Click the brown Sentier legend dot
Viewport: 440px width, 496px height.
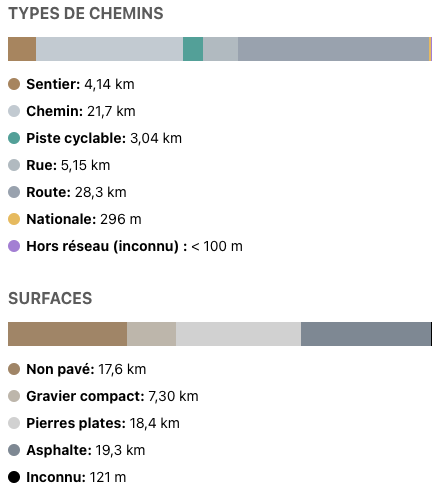(14, 84)
